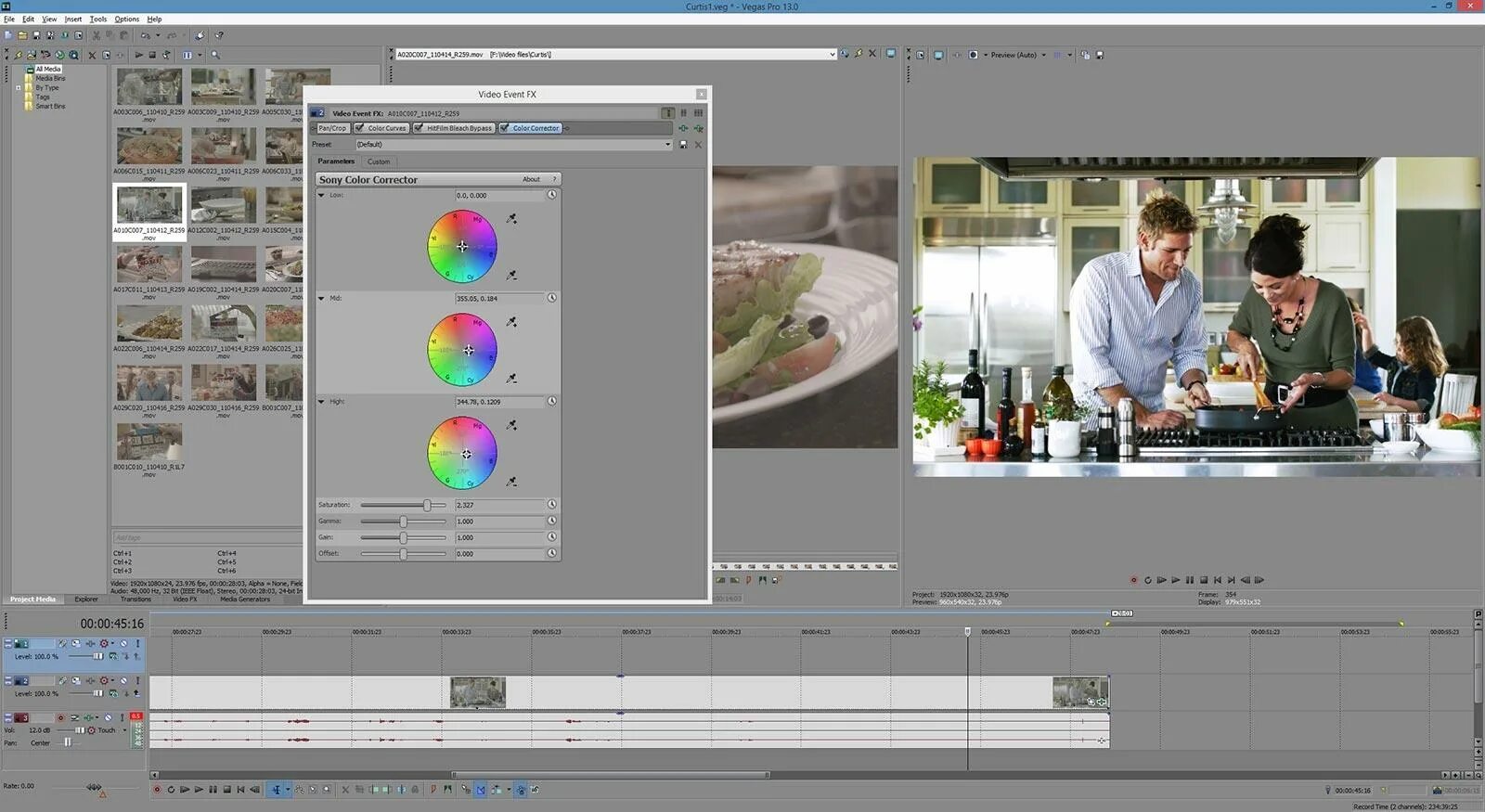Click the Record button in the timeline transport bar
The image size is (1485, 812).
[157, 790]
